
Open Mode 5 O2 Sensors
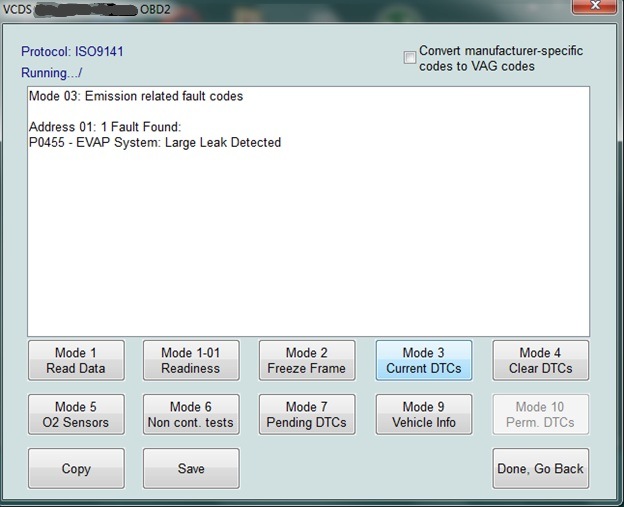click(x=76, y=414)
